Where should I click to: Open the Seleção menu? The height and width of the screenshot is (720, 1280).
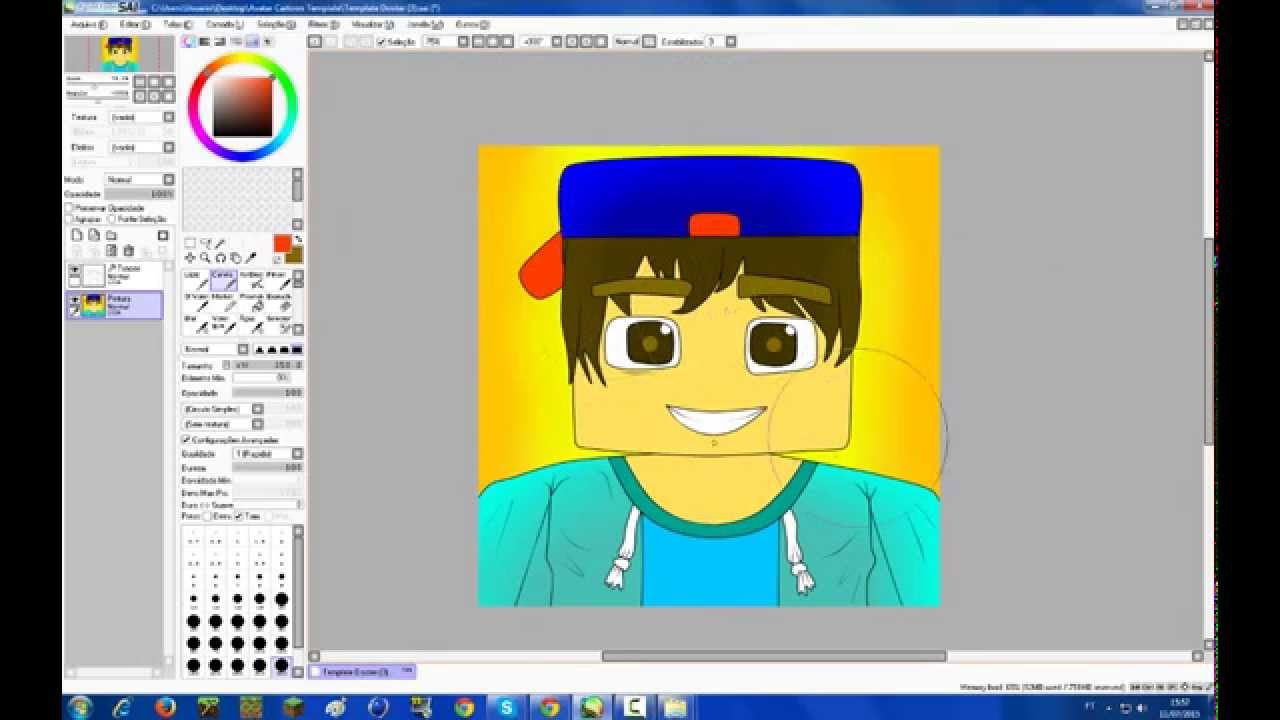tap(276, 24)
